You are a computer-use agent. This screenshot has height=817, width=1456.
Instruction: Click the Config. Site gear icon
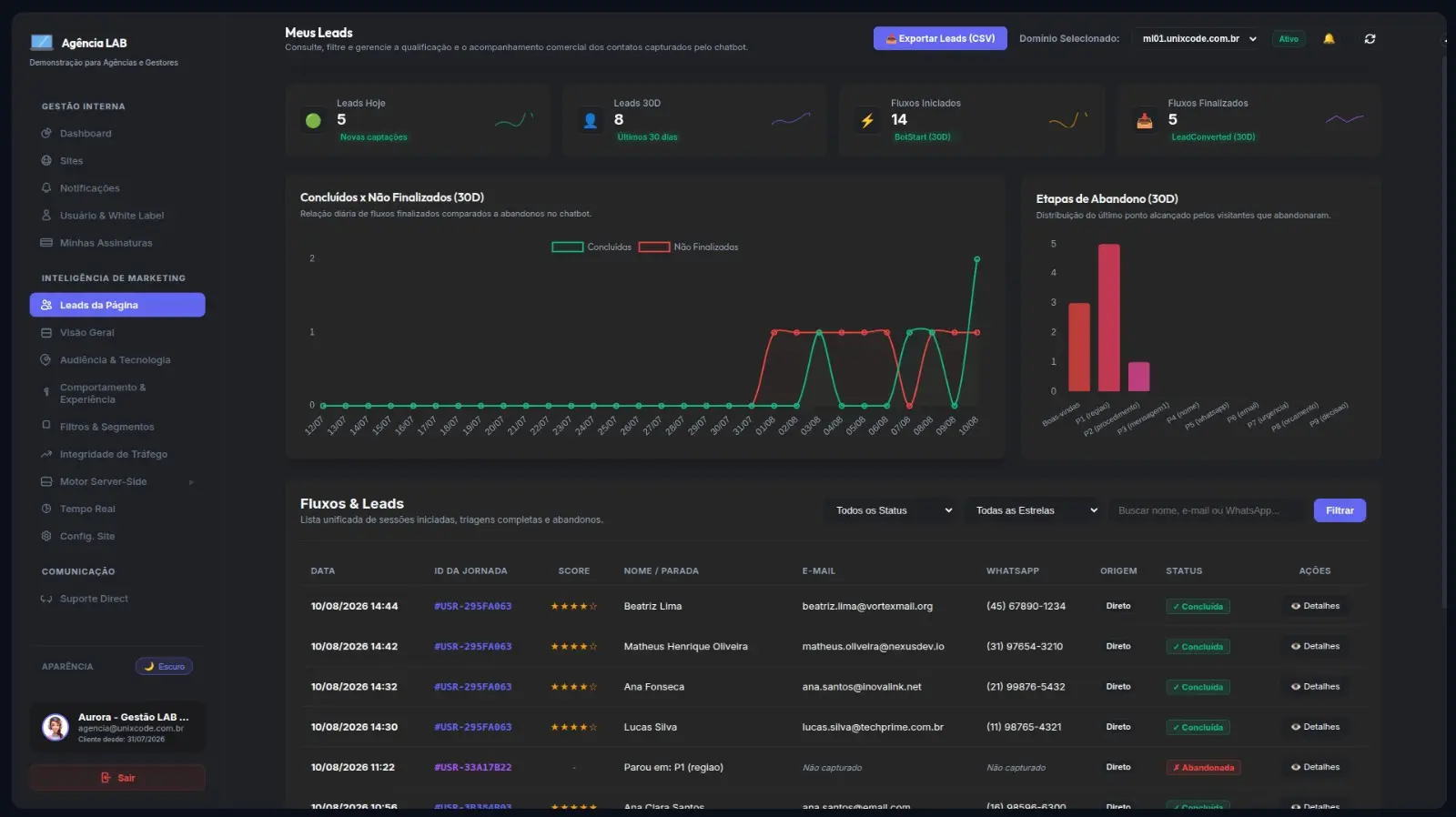tap(46, 536)
